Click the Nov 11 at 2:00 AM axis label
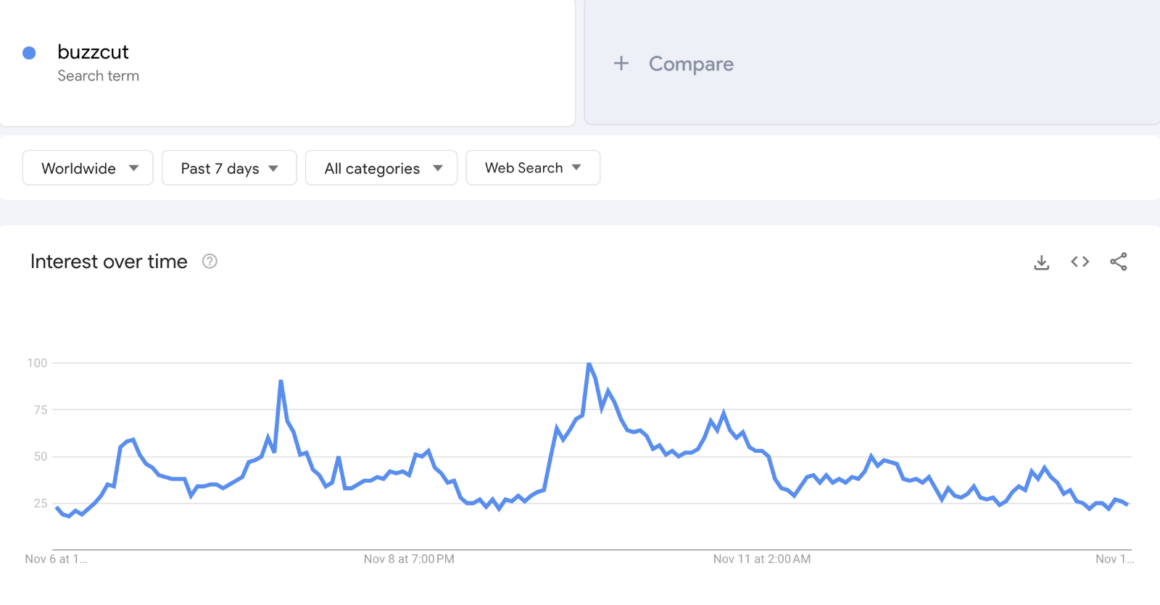This screenshot has width=1160, height=605. pyautogui.click(x=762, y=559)
